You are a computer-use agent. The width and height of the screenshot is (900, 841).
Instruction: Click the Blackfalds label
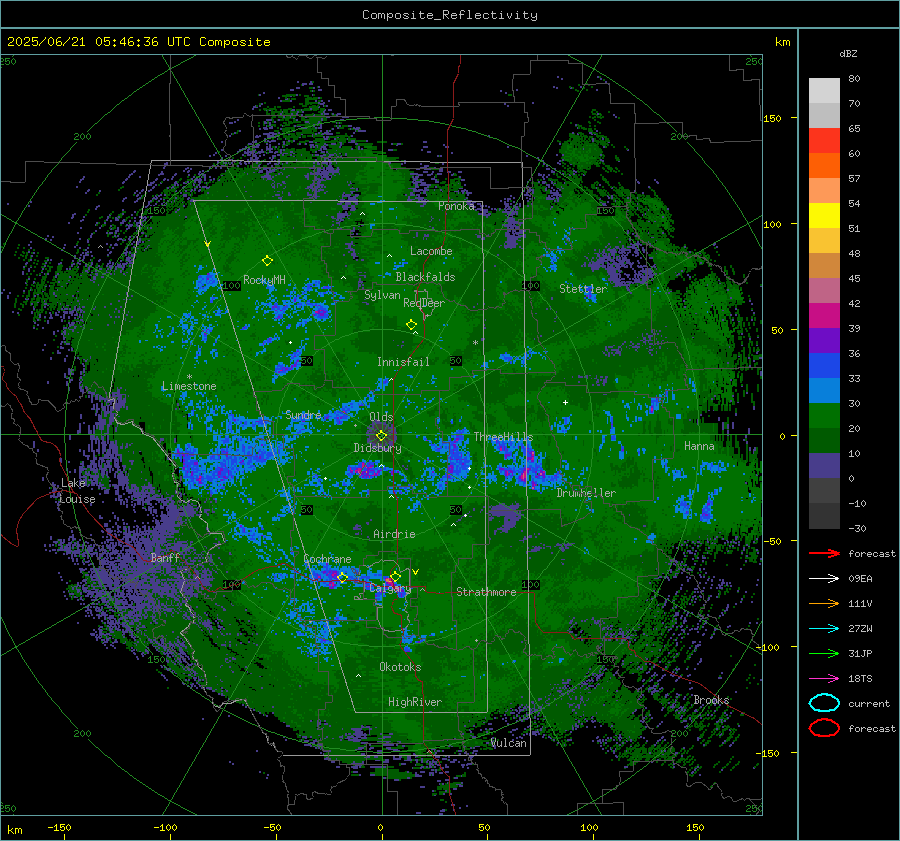coord(425,277)
